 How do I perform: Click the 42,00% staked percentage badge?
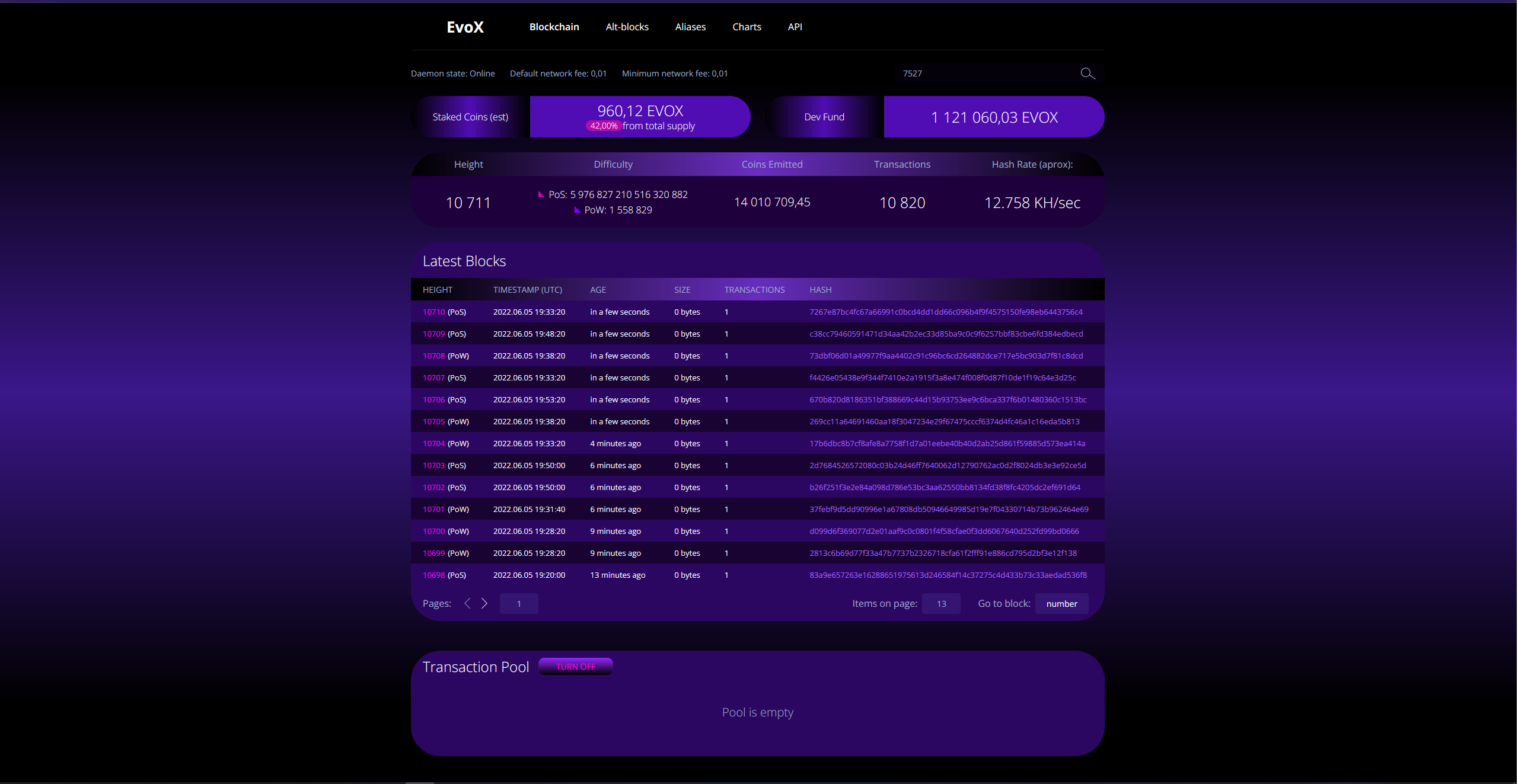(x=603, y=126)
